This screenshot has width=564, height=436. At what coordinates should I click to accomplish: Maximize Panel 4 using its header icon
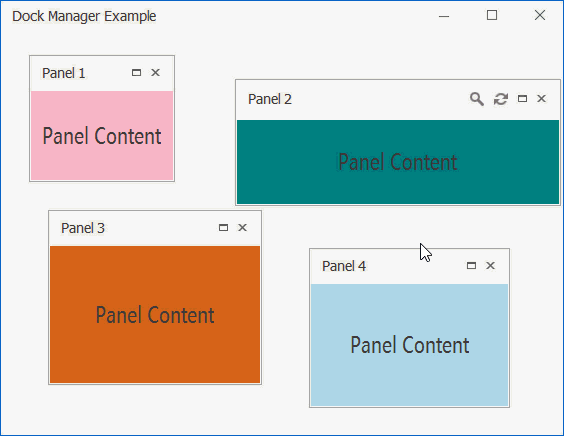coord(471,266)
